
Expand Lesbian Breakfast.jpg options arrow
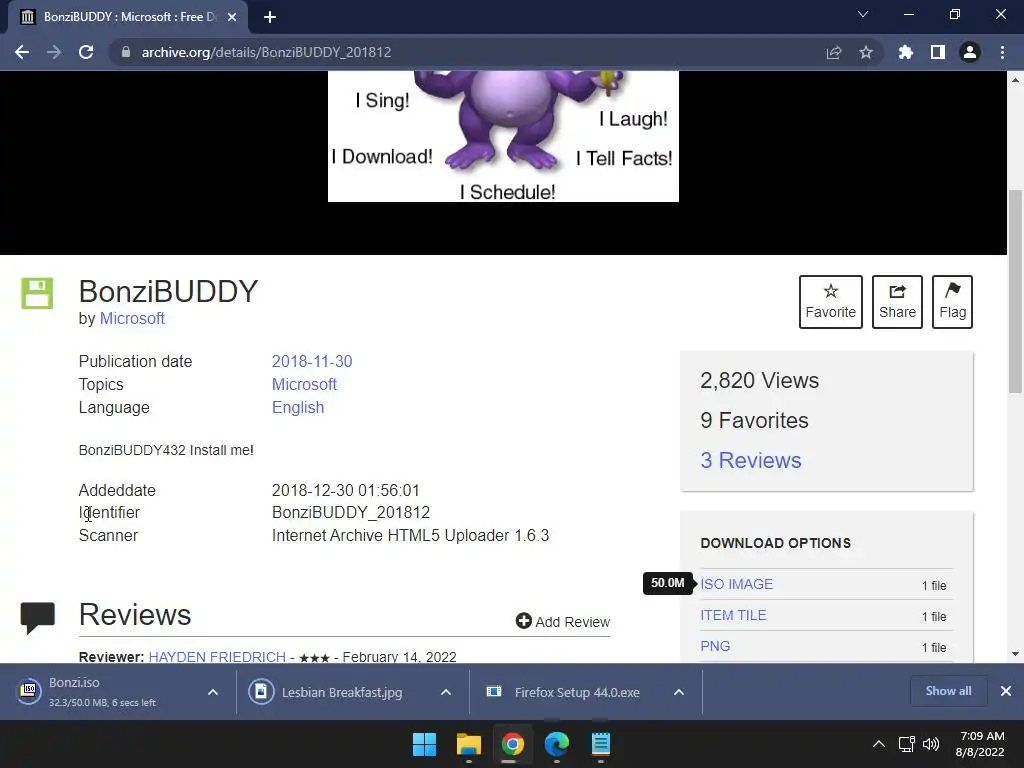pyautogui.click(x=445, y=692)
